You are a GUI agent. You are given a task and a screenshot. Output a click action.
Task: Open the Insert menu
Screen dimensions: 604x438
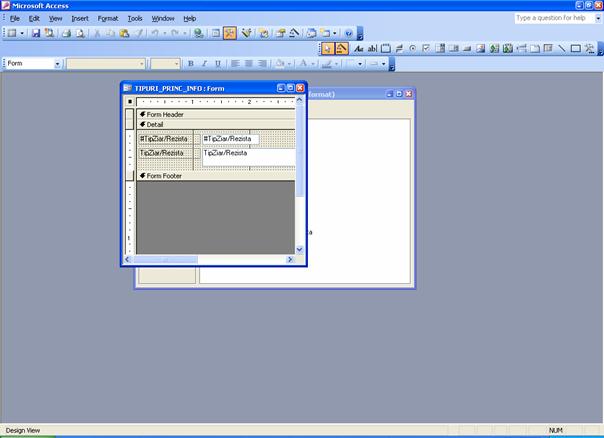(x=79, y=18)
